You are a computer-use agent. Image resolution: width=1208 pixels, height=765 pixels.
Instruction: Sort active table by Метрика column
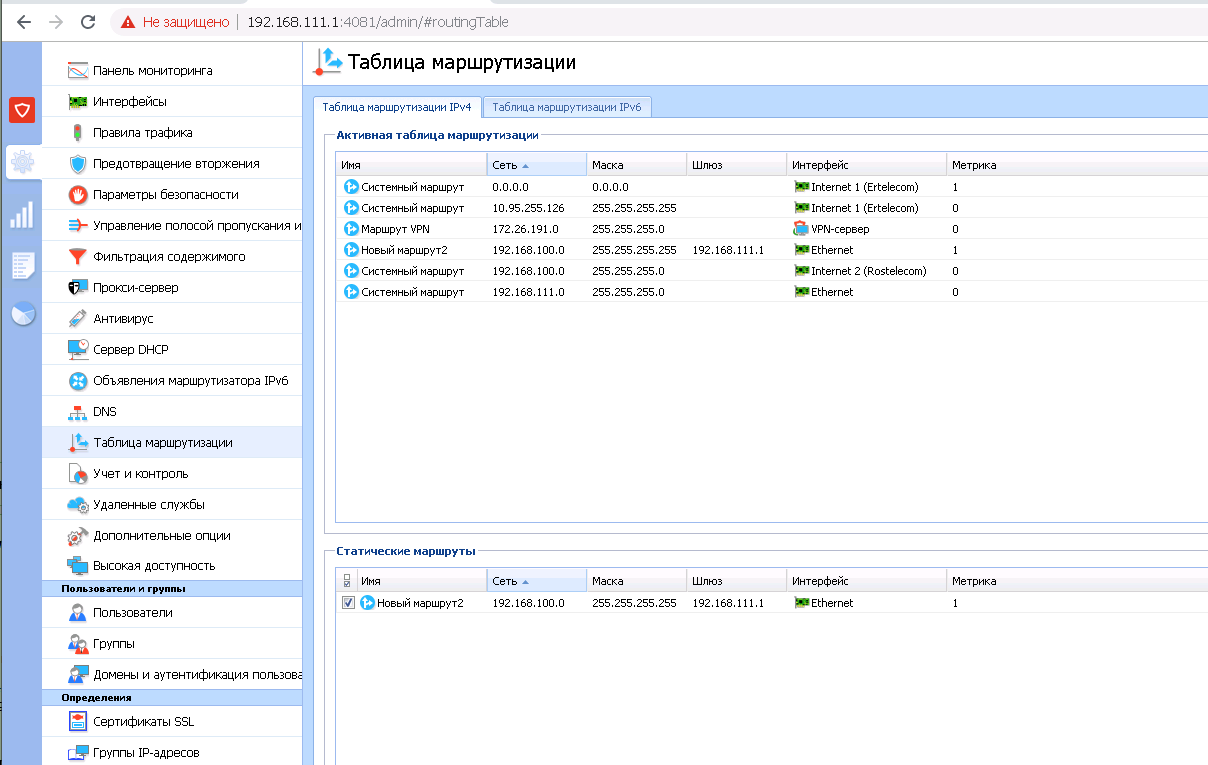1077,165
